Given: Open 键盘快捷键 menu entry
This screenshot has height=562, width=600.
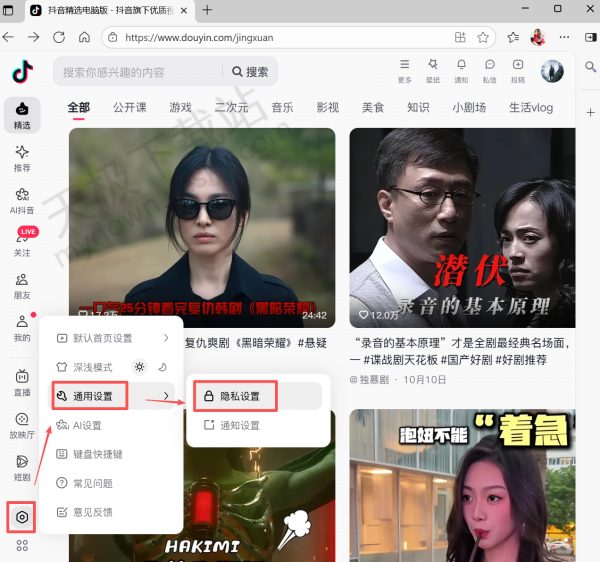Looking at the screenshot, I should pos(97,454).
